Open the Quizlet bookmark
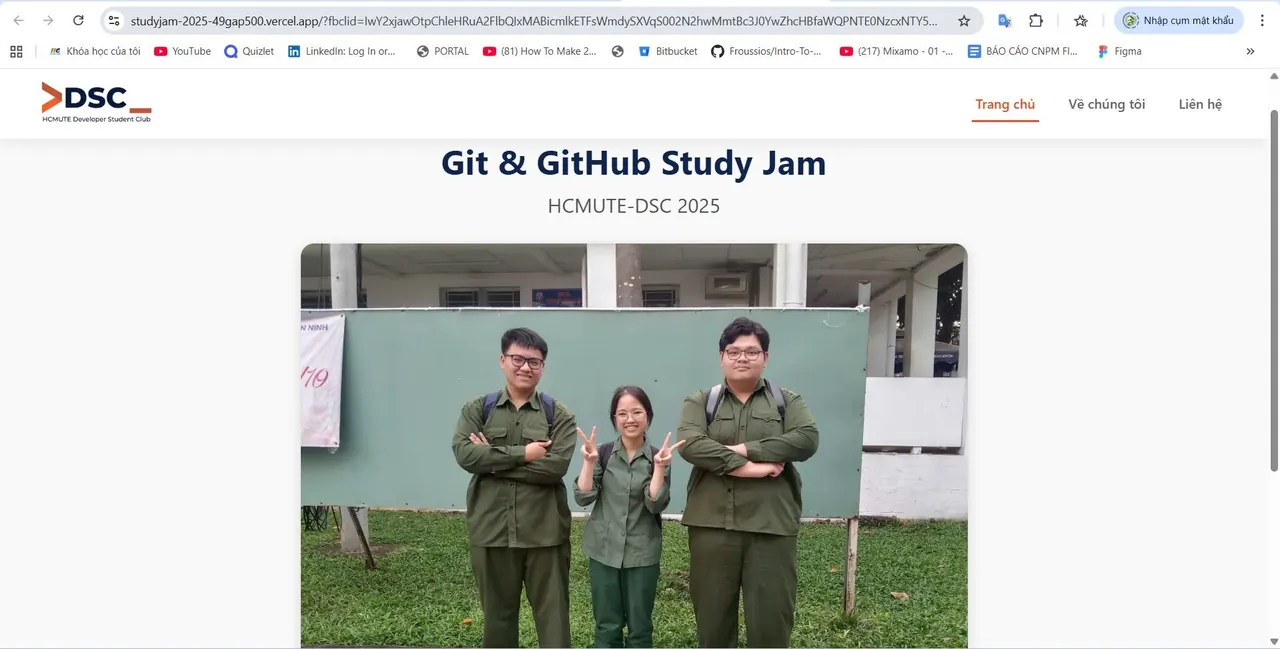The image size is (1280, 649). click(x=249, y=51)
